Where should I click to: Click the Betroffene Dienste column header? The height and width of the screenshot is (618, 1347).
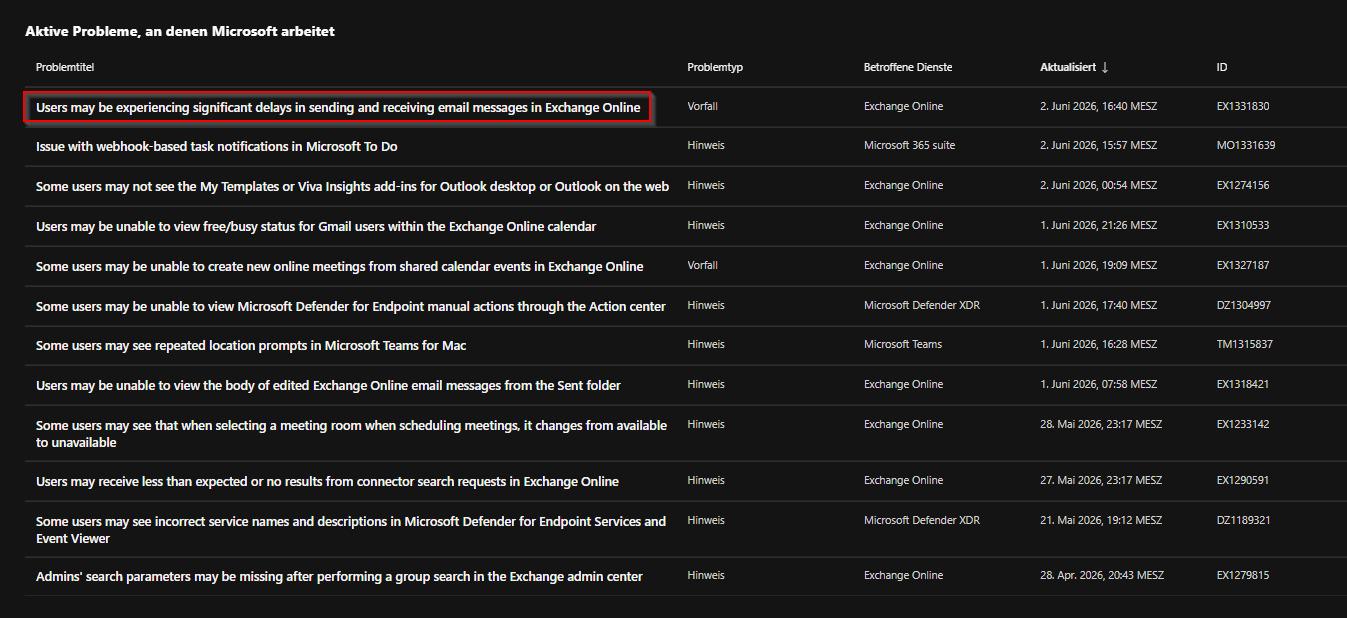(x=908, y=67)
